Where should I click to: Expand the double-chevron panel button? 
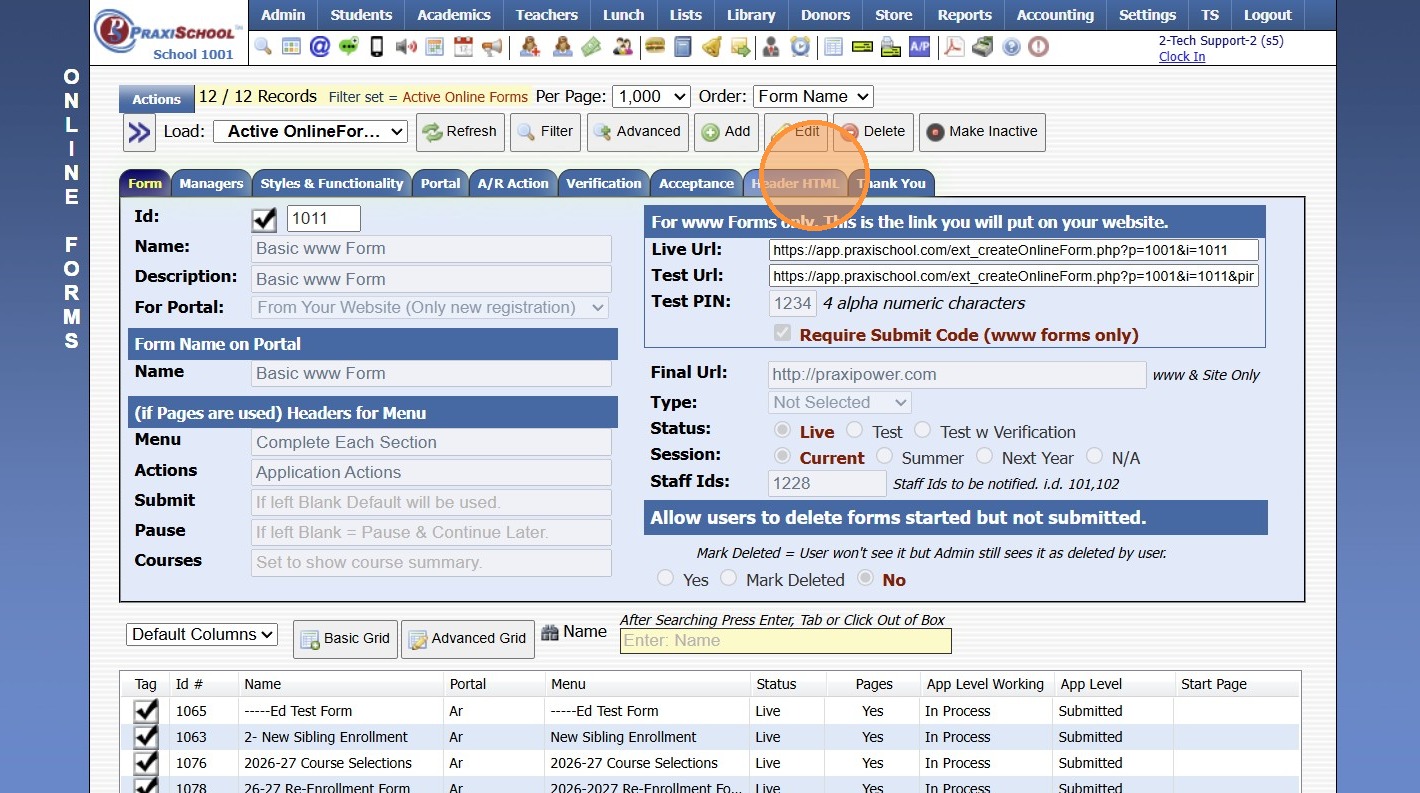(139, 132)
